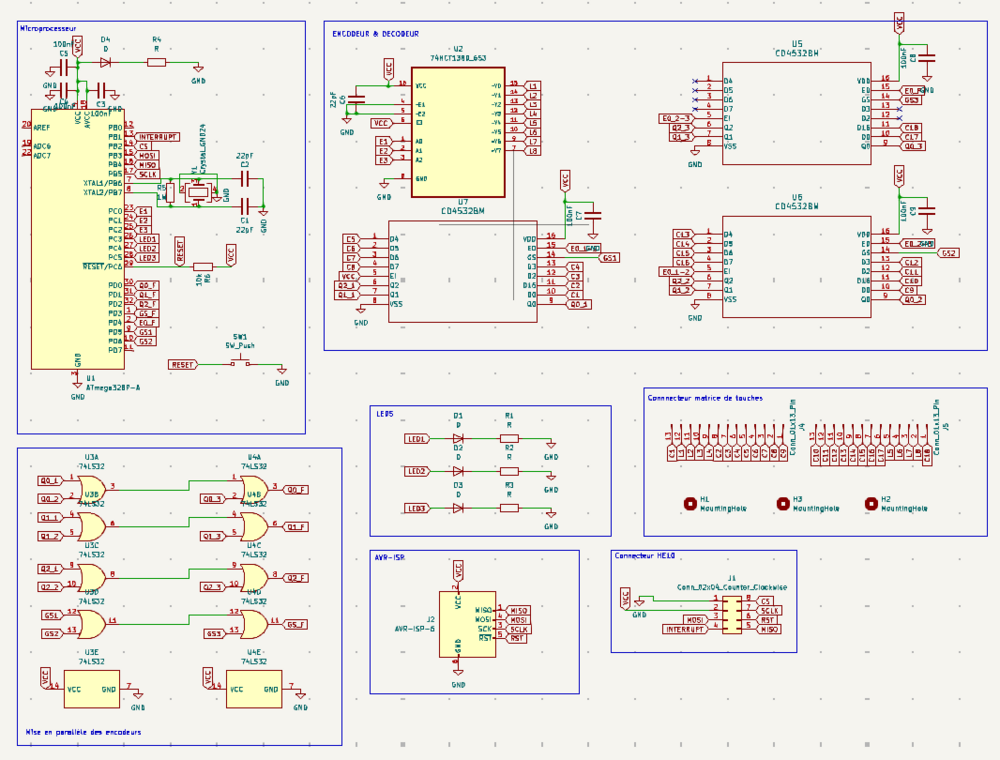The width and height of the screenshot is (1000, 760).
Task: Click the LED3 label in LEDS block
Action: point(417,508)
